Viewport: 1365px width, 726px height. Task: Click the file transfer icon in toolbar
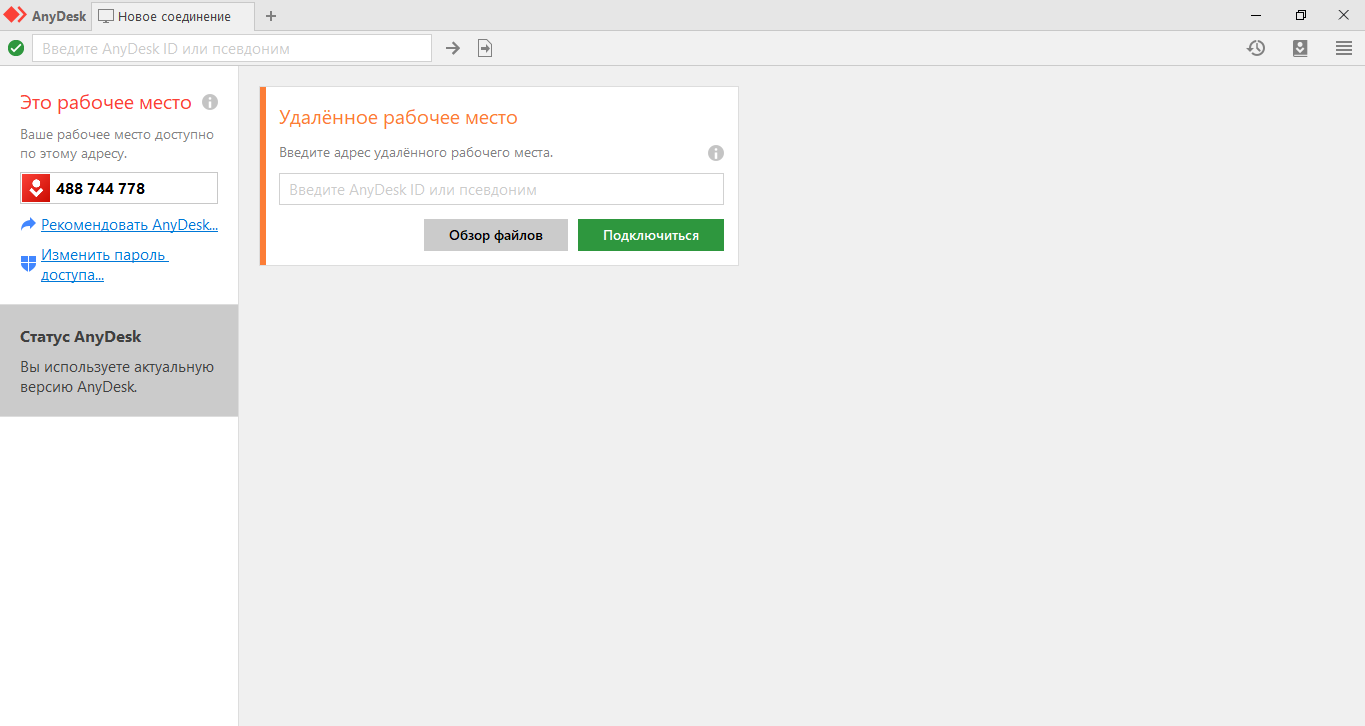click(485, 48)
